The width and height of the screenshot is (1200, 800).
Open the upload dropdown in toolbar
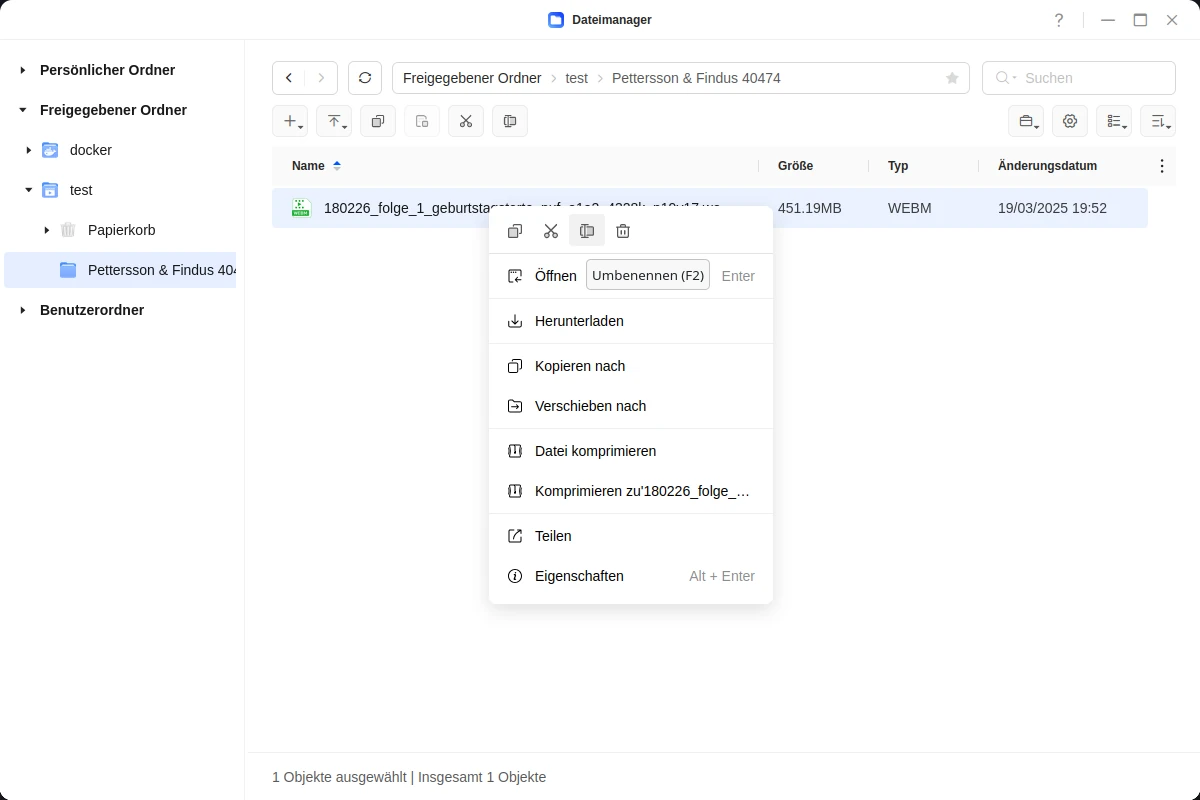334,121
